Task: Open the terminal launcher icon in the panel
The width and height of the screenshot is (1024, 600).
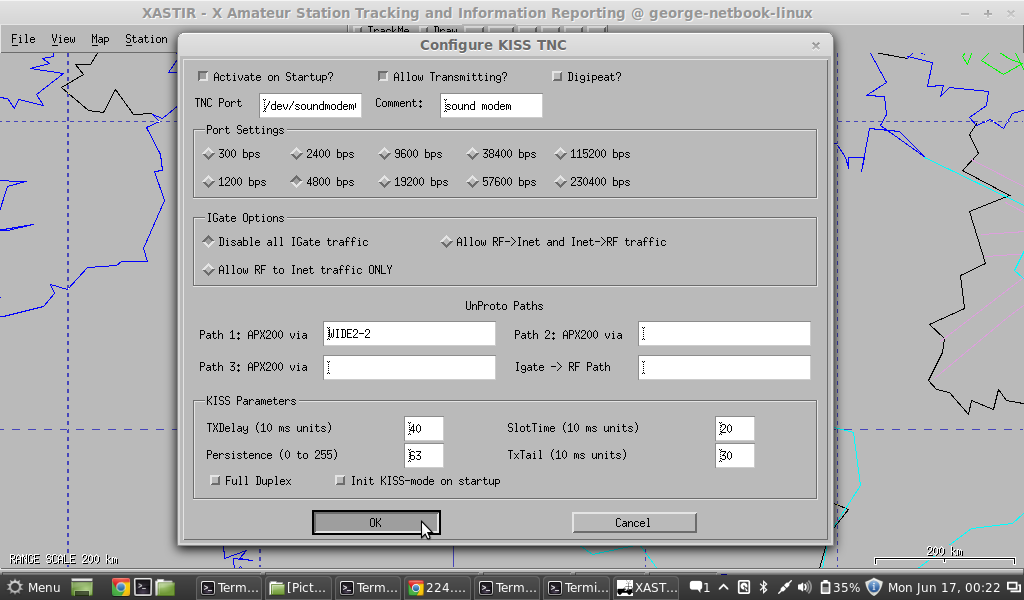Action: pos(143,587)
